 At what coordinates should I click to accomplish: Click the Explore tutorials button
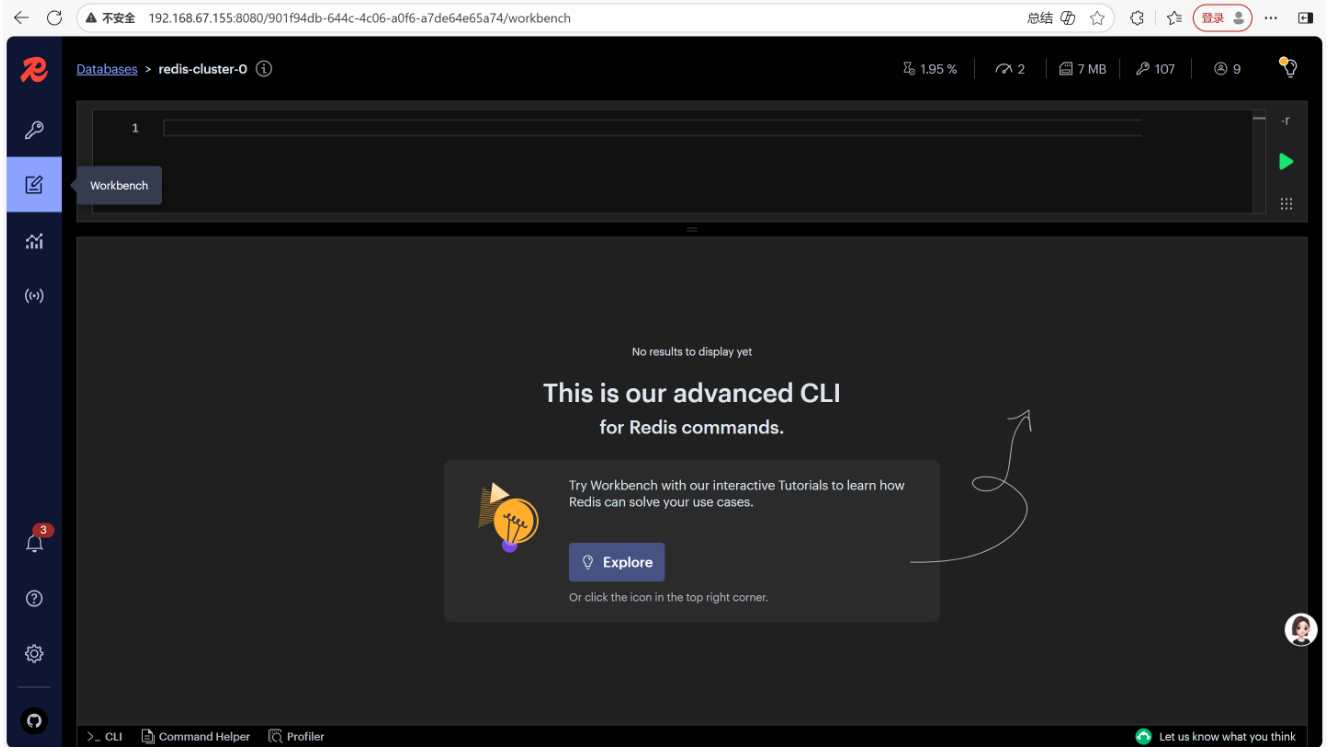tap(617, 562)
